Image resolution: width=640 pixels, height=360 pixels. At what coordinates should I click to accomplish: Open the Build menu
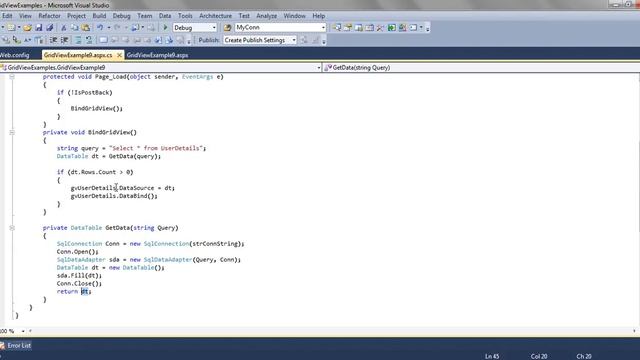coord(99,16)
